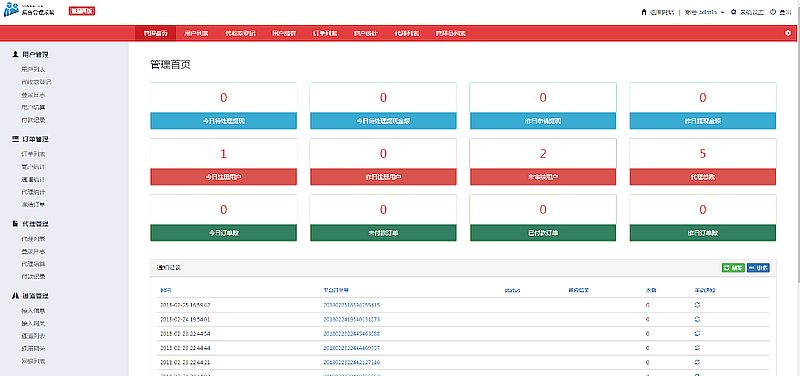800x376 pixels.
Task: Click the blue people logo icon
Action: (11, 10)
